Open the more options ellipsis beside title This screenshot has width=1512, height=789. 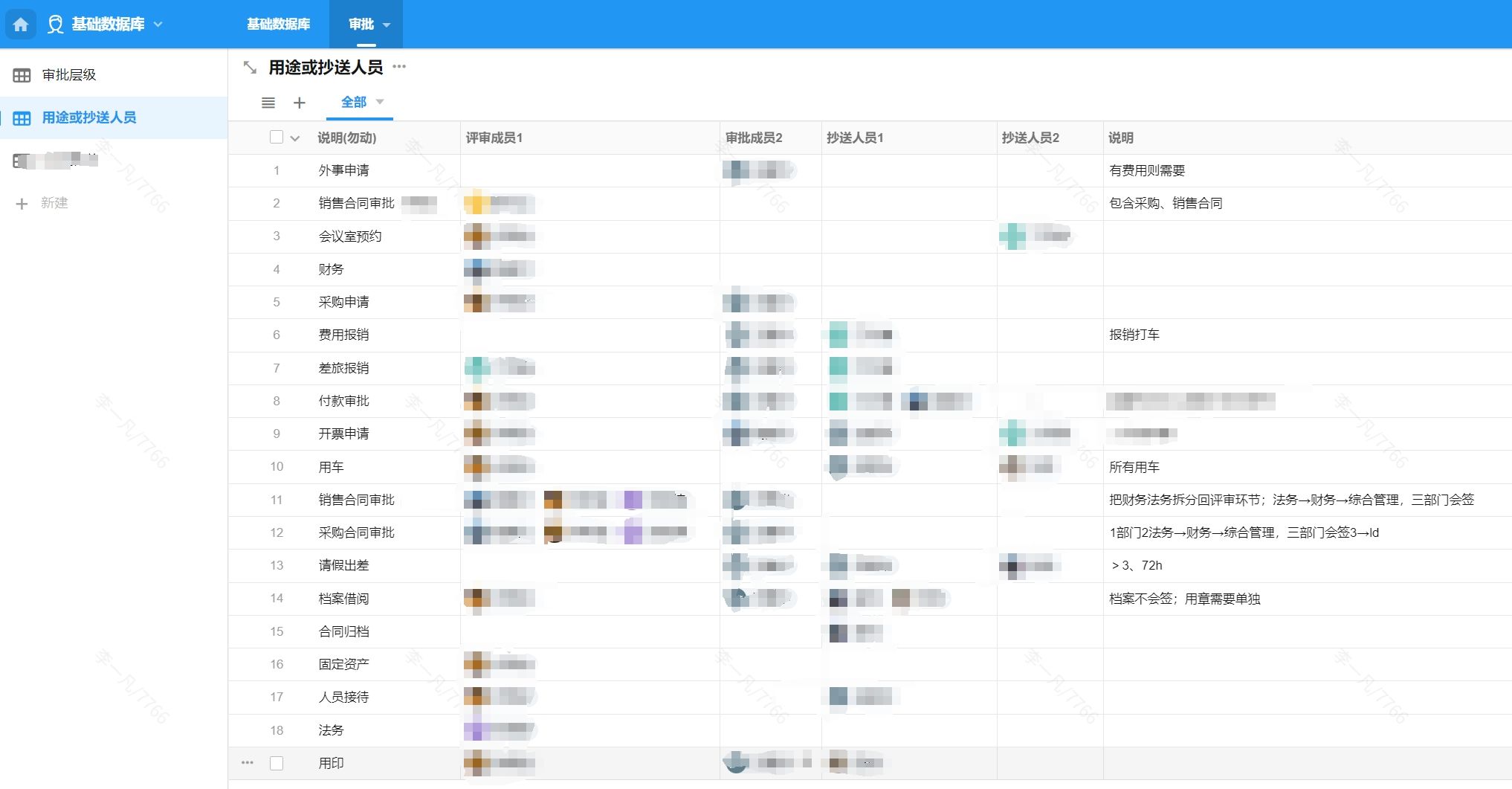click(x=399, y=67)
